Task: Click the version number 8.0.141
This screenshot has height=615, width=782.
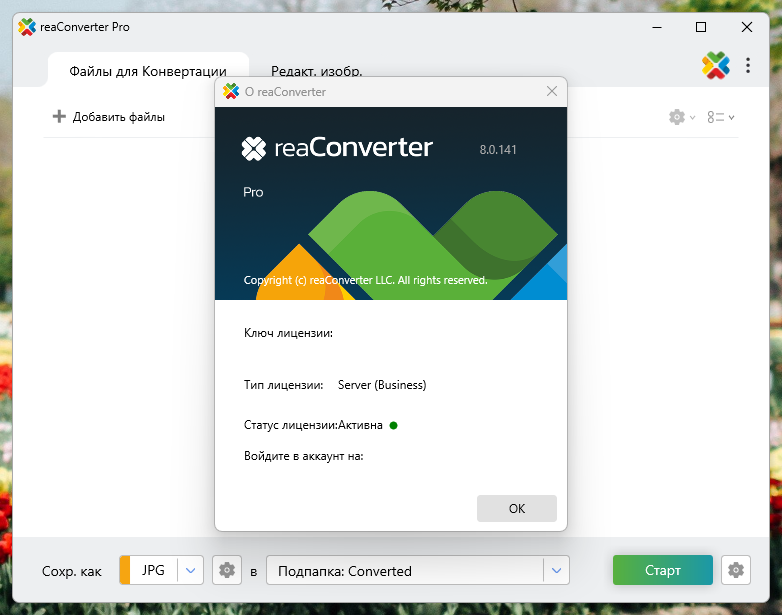Action: click(x=498, y=150)
